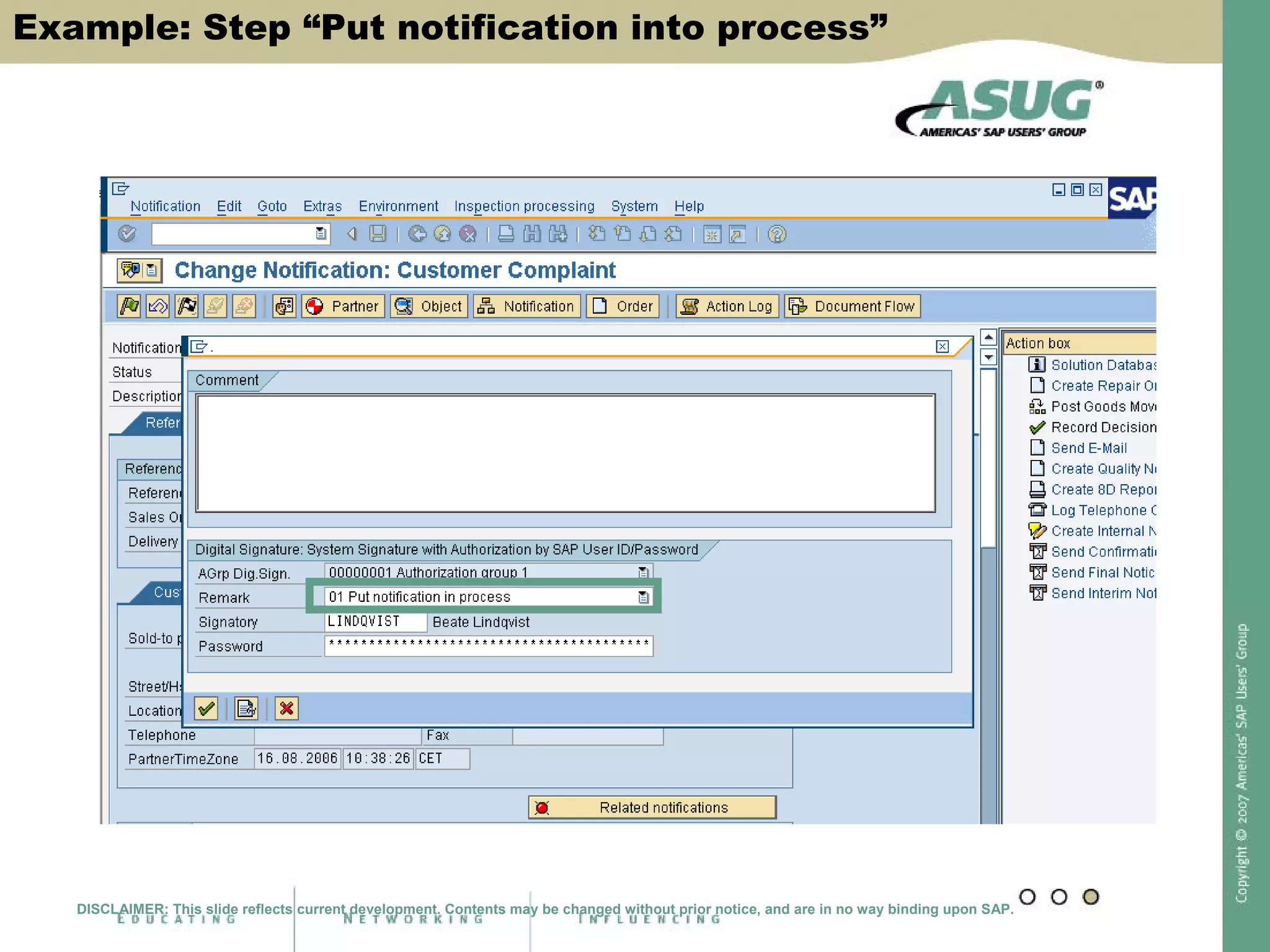Click the green Back arrow icon
1270x952 pixels.
[x=417, y=234]
